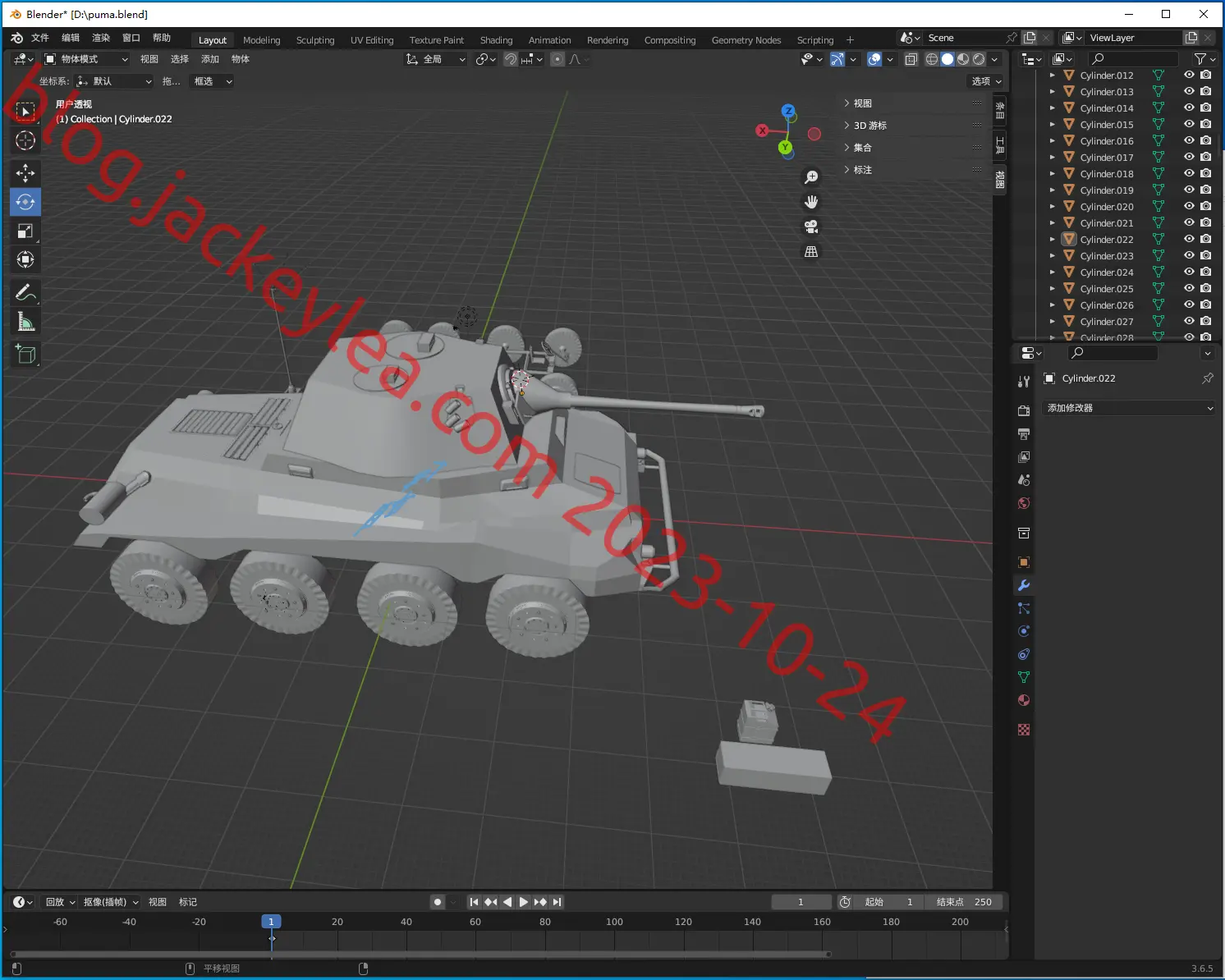Activate the Scale tool
Screen dimensions: 1225x980
(x=25, y=231)
